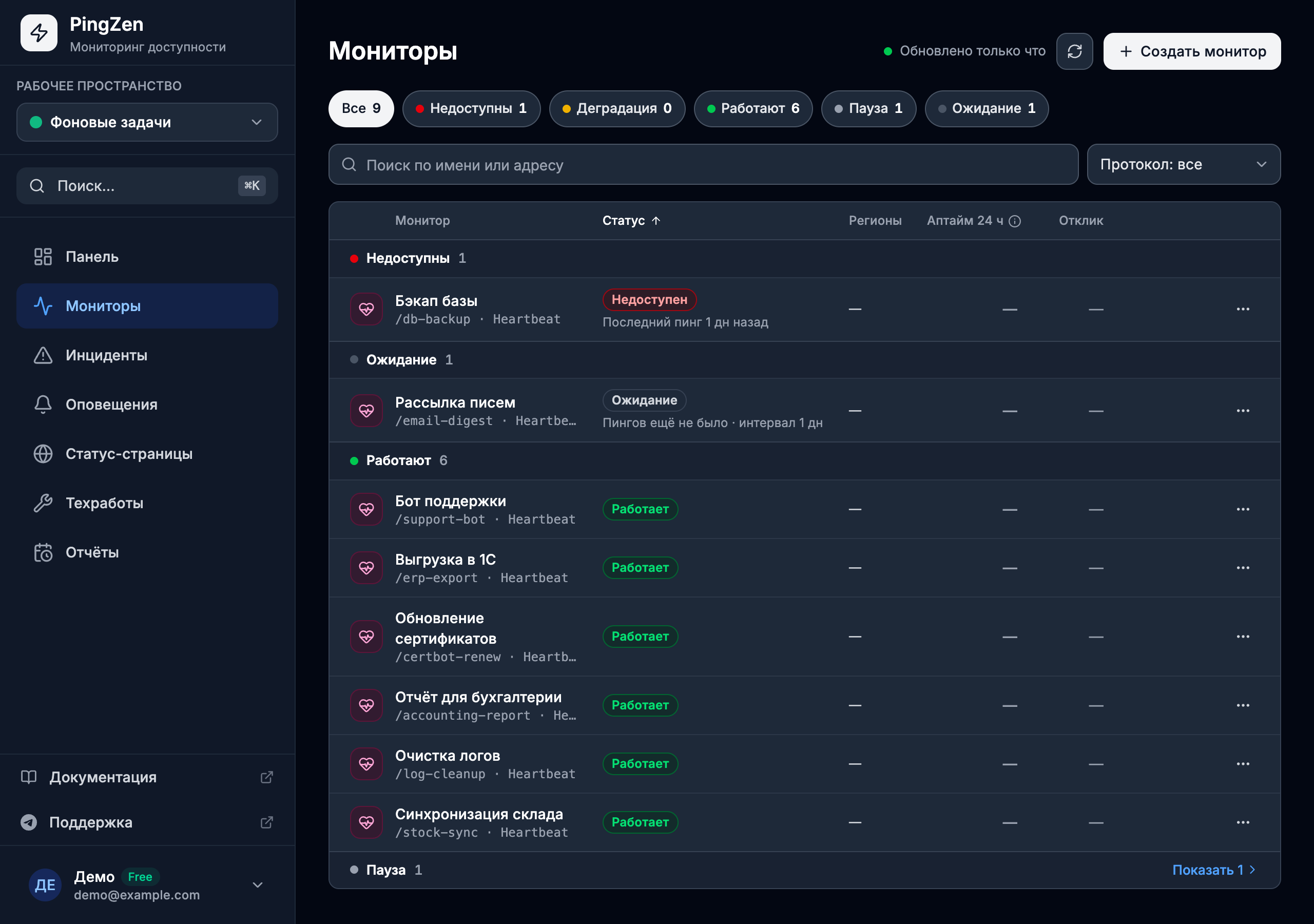The image size is (1314, 924).
Task: Open the Инциденты section
Action: coord(147,355)
